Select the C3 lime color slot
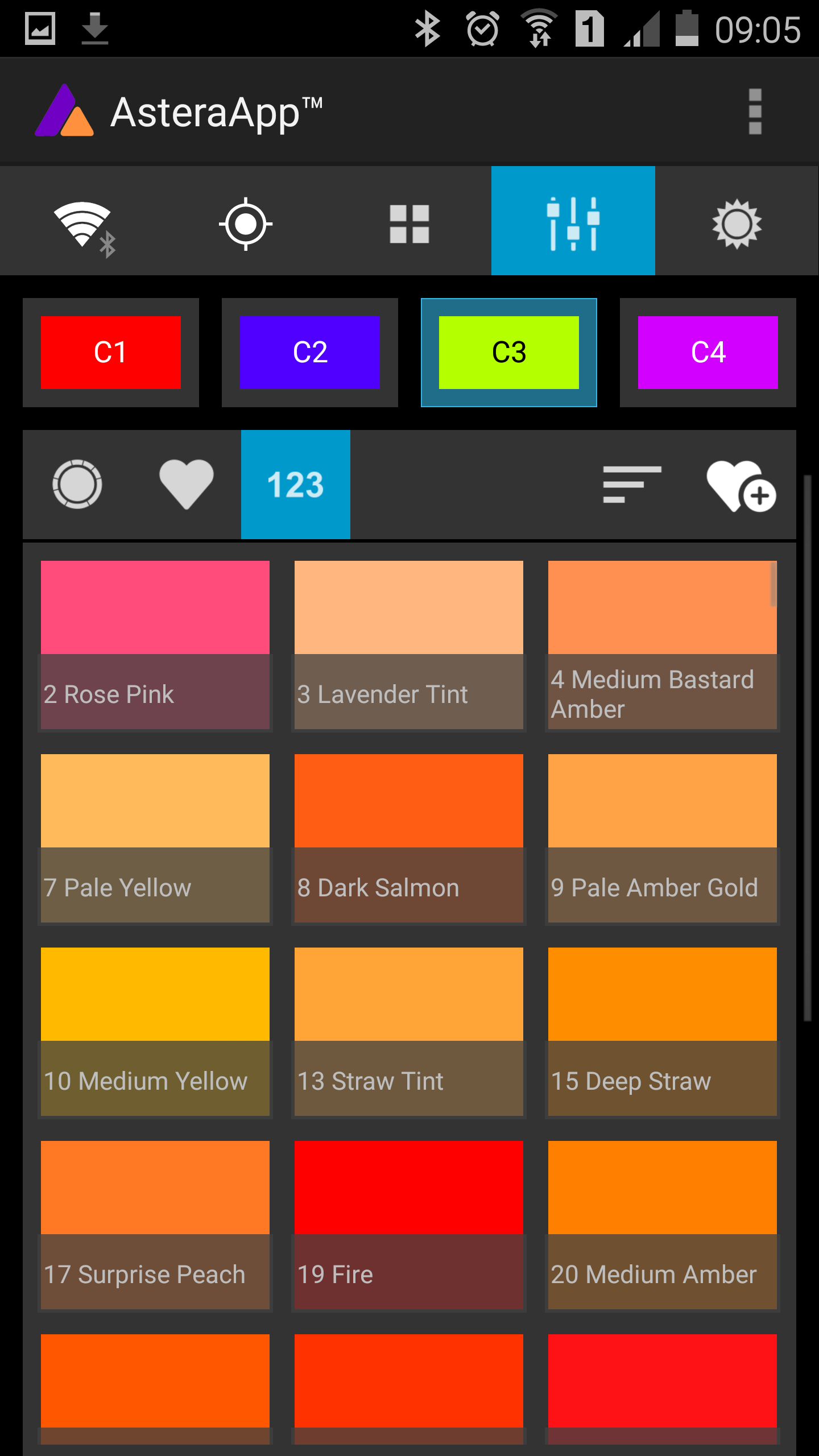 [x=509, y=353]
